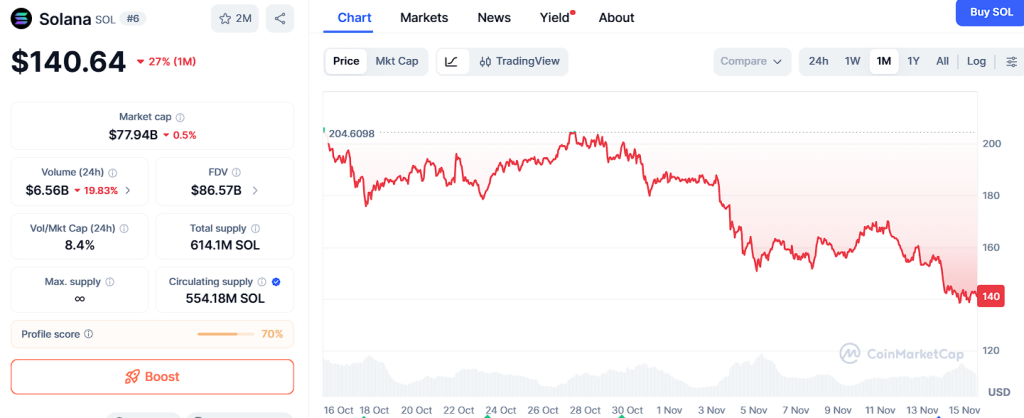
Task: Click the share icon next to Solana
Action: (x=280, y=18)
